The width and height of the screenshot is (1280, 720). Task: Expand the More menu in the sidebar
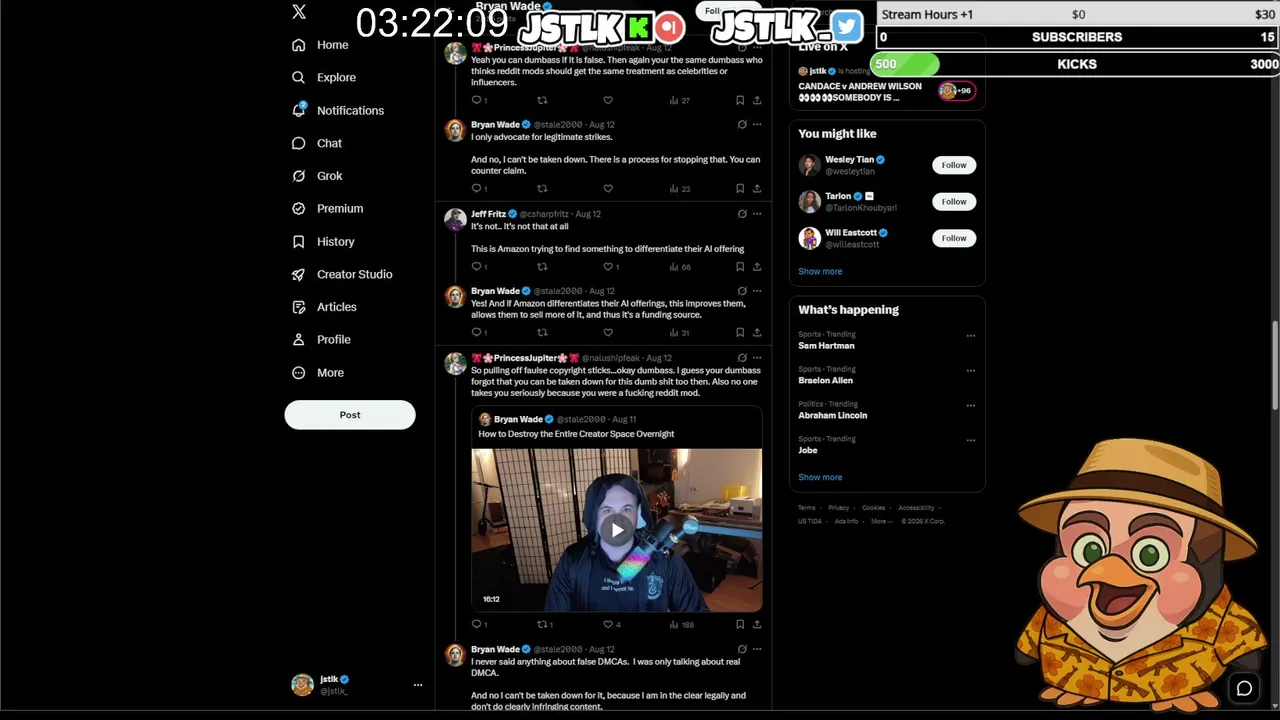(x=316, y=373)
